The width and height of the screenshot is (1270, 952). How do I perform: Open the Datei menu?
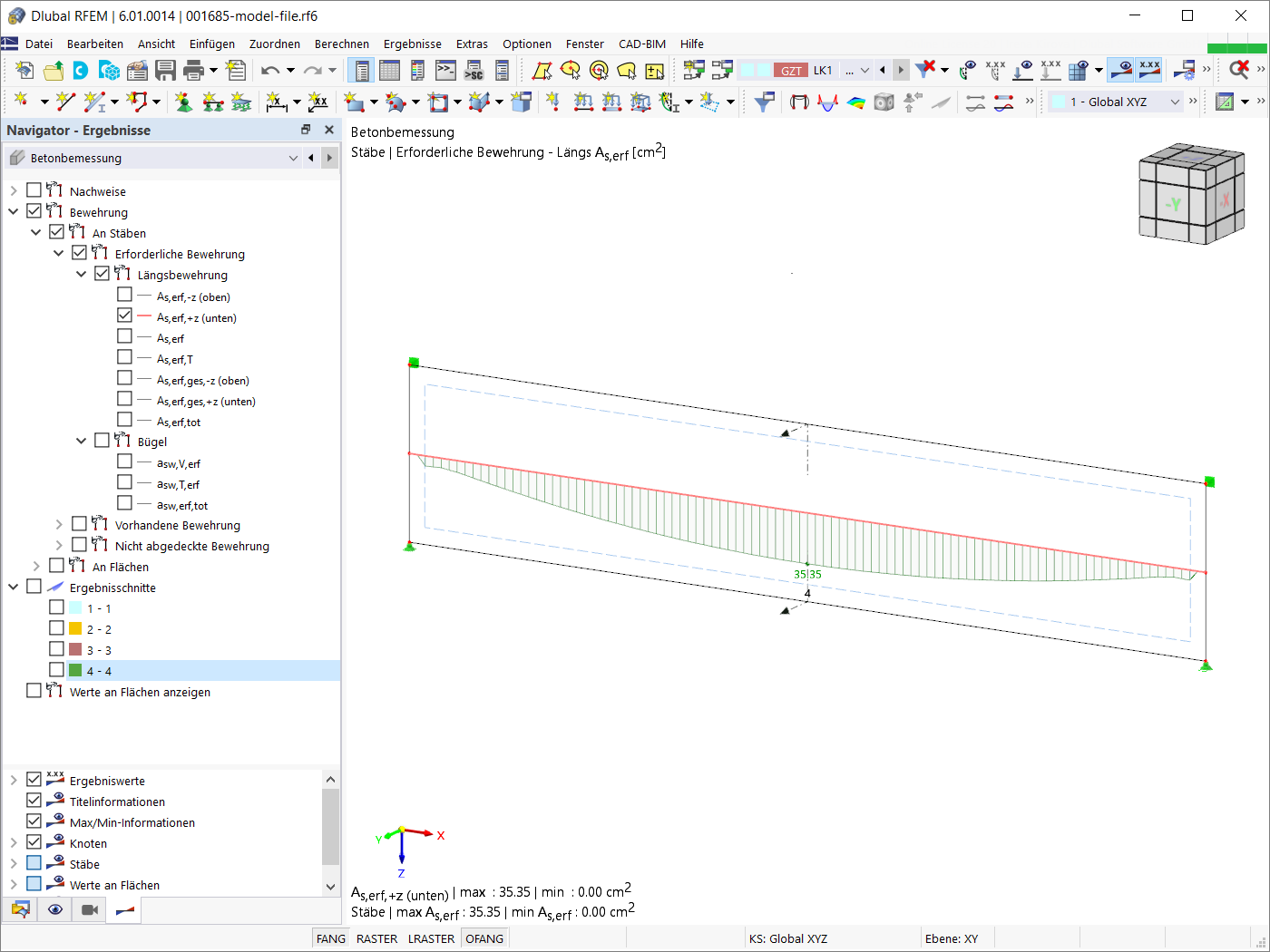(x=39, y=44)
